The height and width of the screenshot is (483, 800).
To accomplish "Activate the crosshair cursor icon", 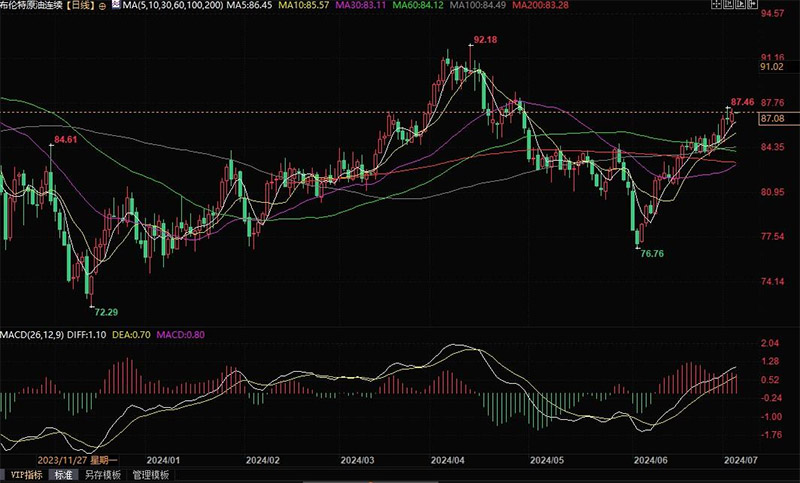I will pyautogui.click(x=716, y=4).
